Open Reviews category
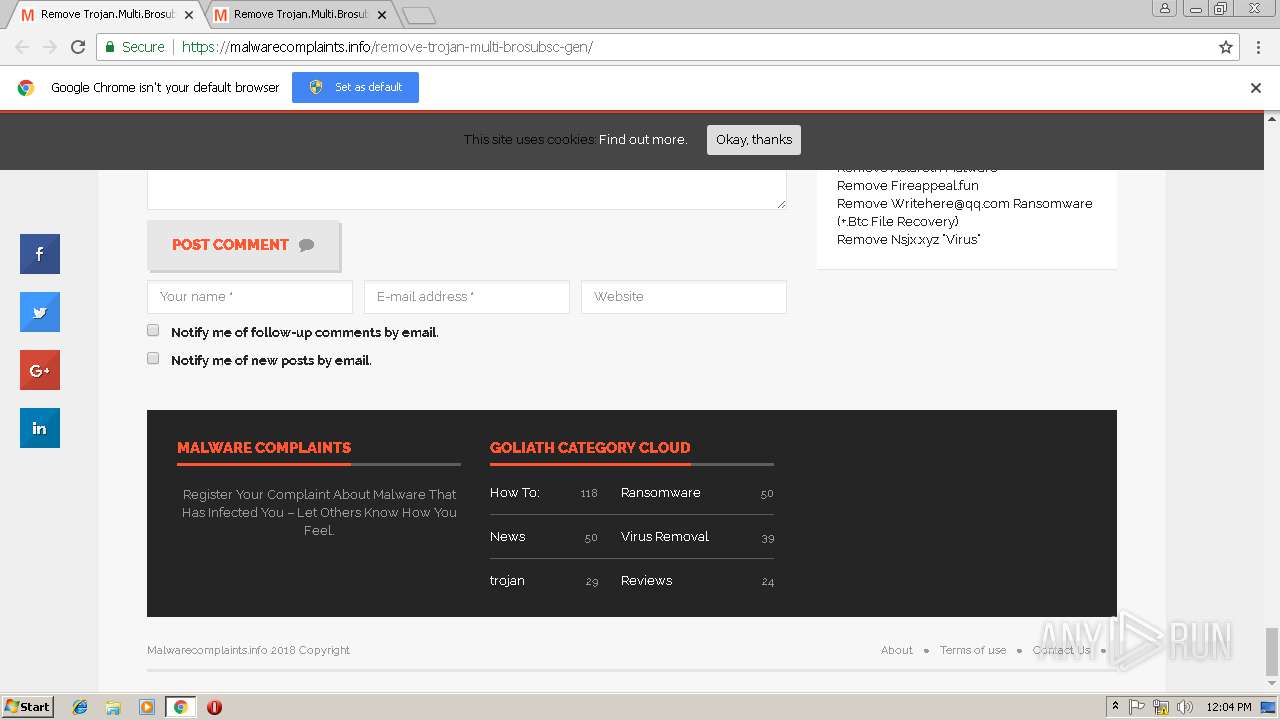Image resolution: width=1280 pixels, height=720 pixels. coord(646,581)
